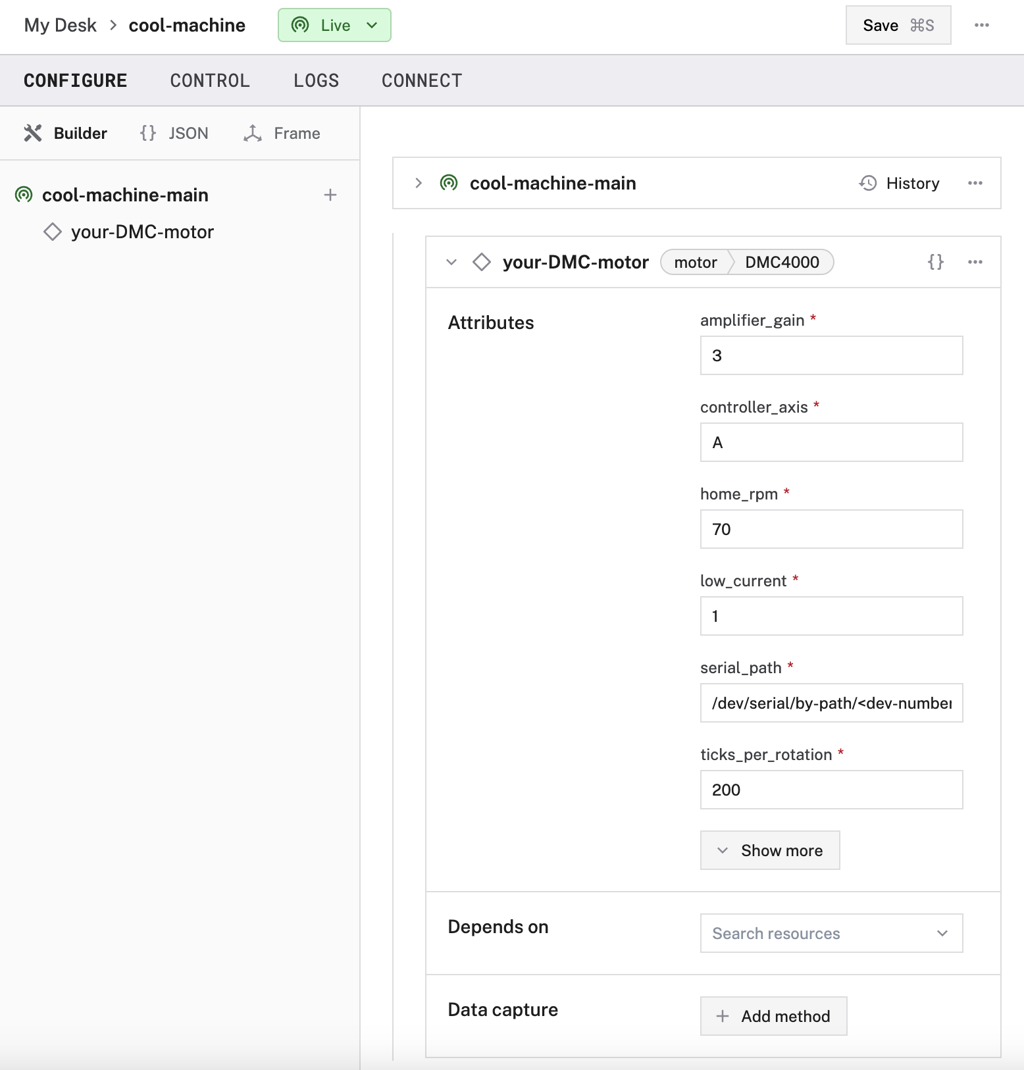
Task: Click the plus icon beside cool-machine-main
Action: pyautogui.click(x=330, y=195)
